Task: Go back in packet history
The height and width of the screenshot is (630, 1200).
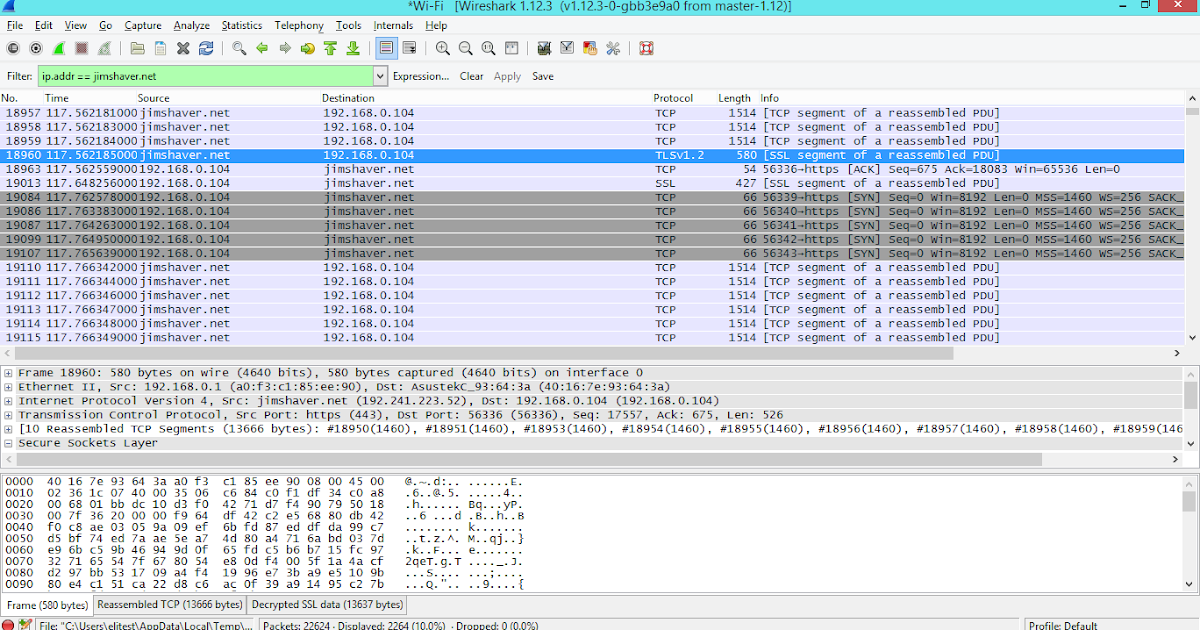Action: point(262,48)
